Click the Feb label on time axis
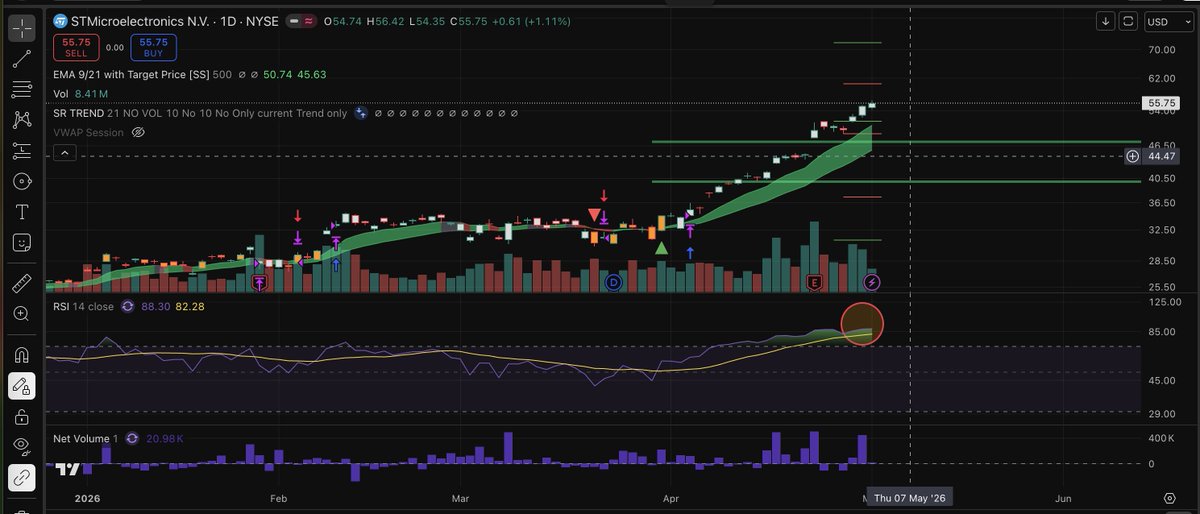Screen dimensions: 1200x514 tap(279, 497)
